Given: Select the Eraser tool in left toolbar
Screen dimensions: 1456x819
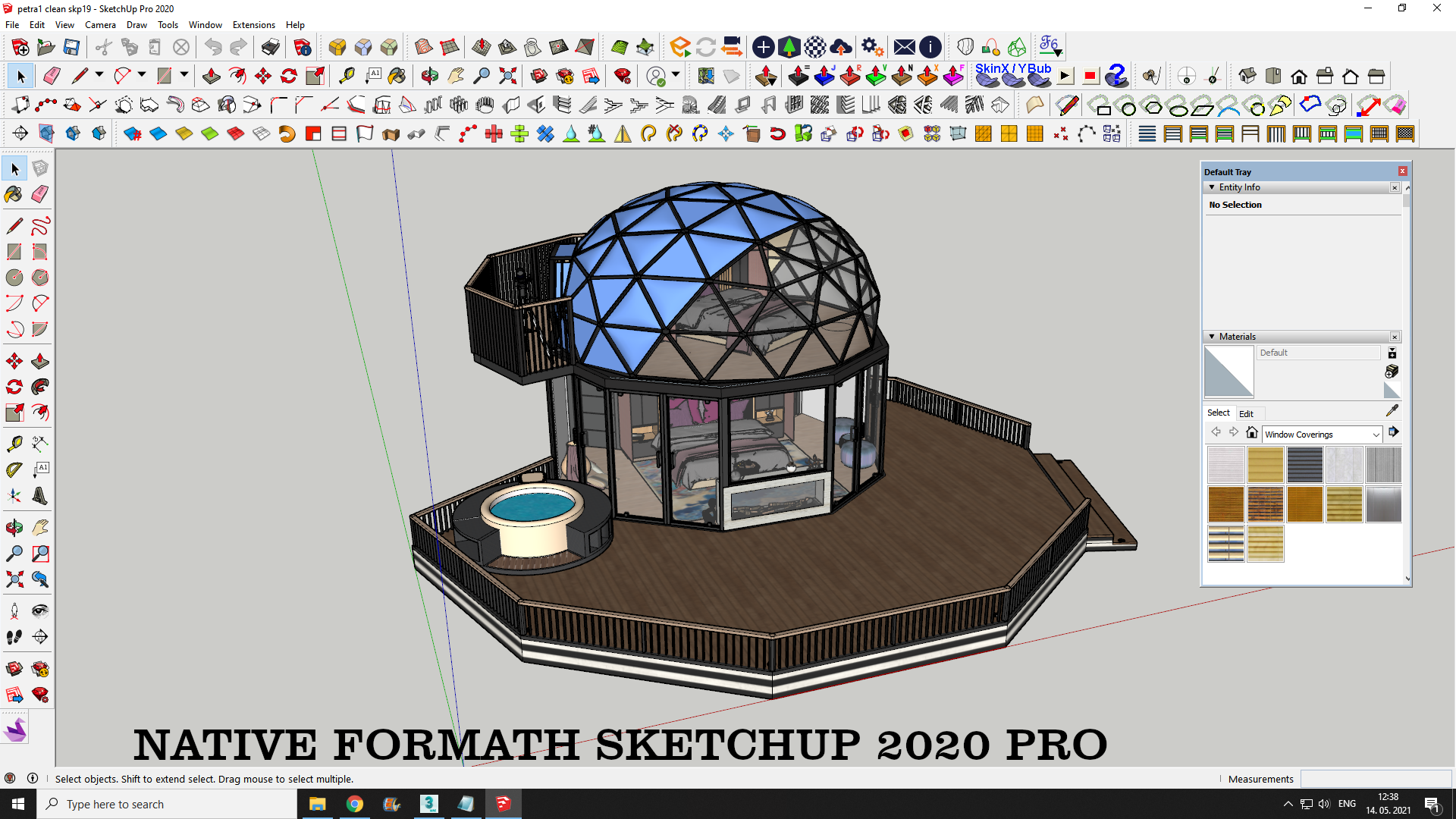Looking at the screenshot, I should coord(40,195).
